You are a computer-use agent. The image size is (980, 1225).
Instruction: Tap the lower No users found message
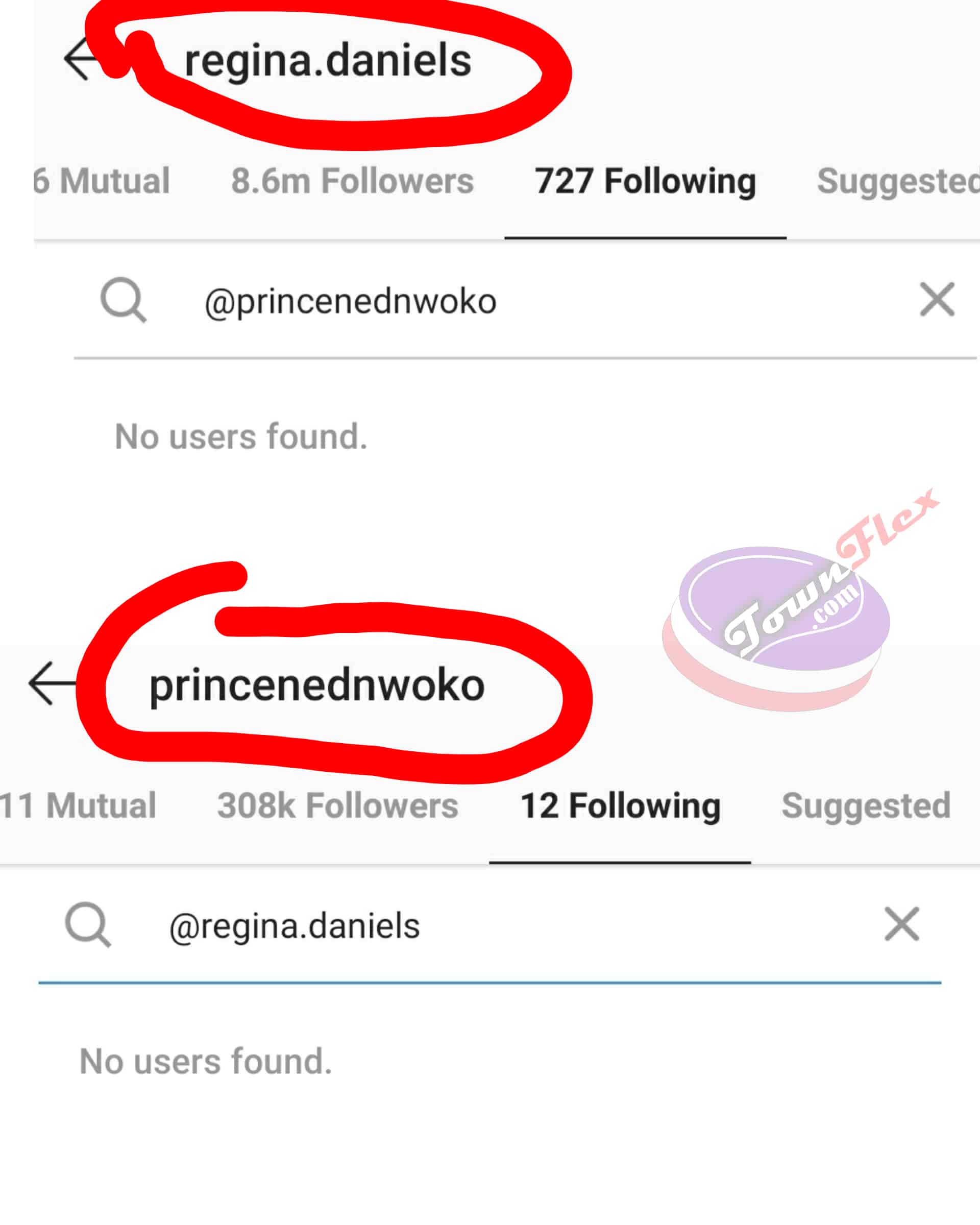click(x=206, y=1061)
